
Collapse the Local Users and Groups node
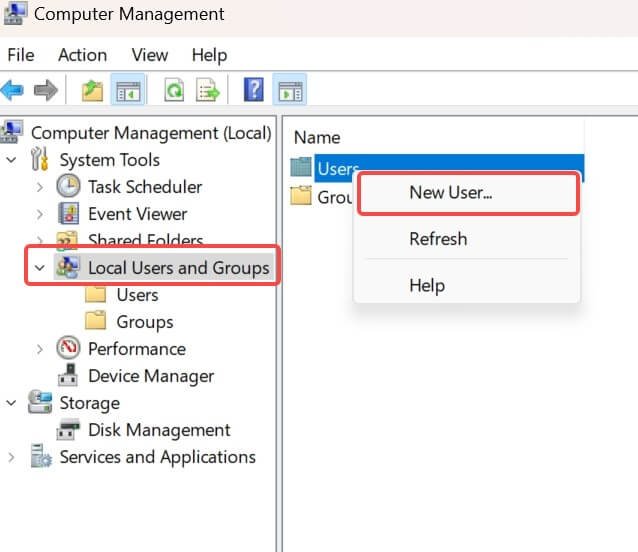[40, 268]
